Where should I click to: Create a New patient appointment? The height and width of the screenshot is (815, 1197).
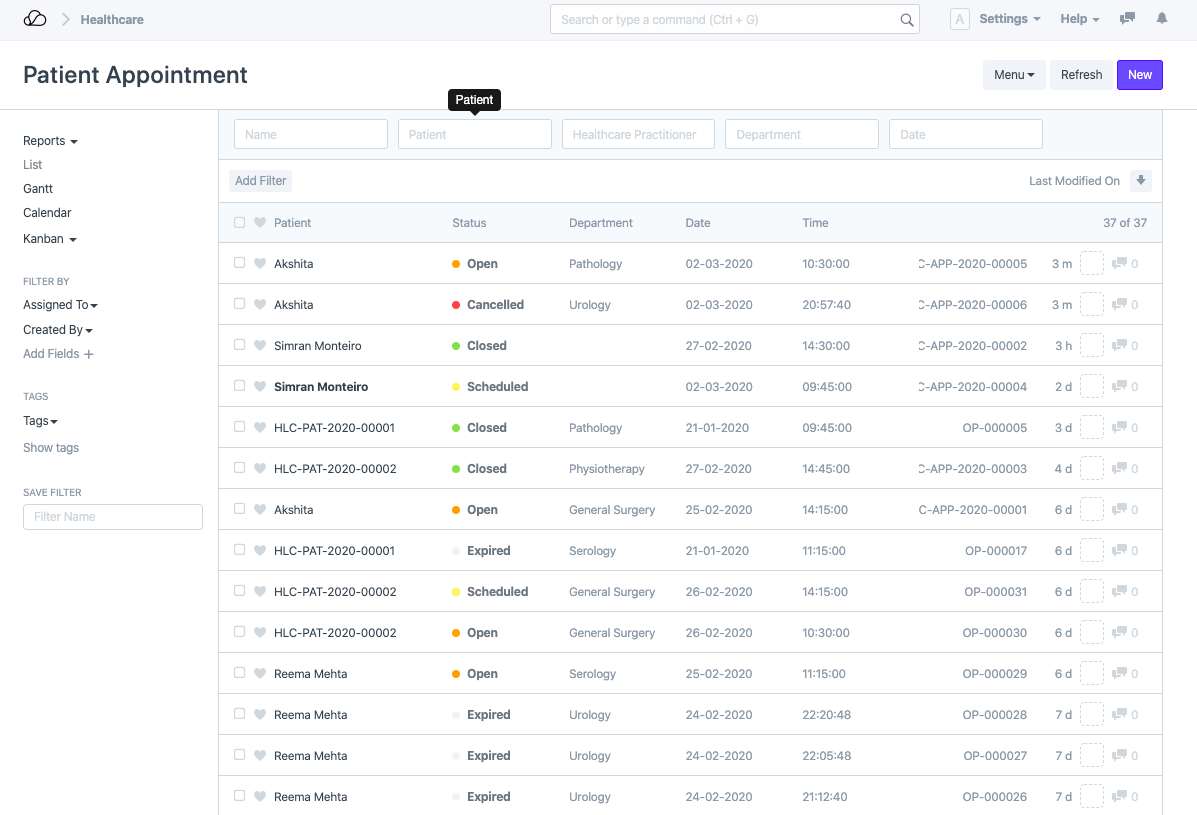tap(1139, 75)
